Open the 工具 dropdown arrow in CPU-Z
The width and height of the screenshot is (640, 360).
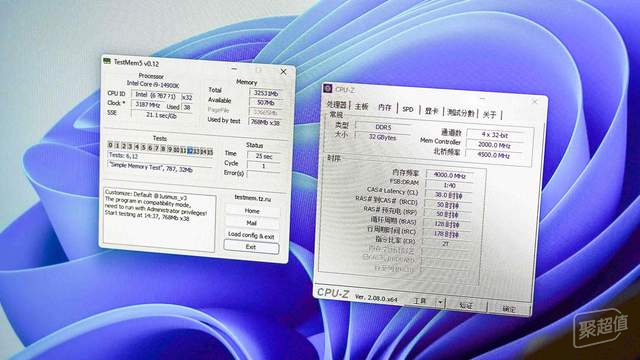pyautogui.click(x=440, y=302)
